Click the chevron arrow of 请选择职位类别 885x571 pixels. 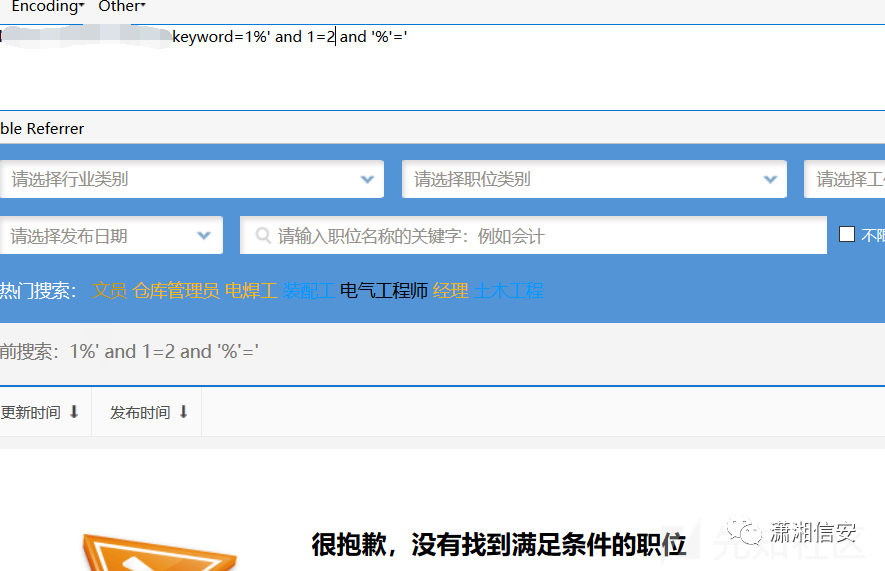[770, 179]
